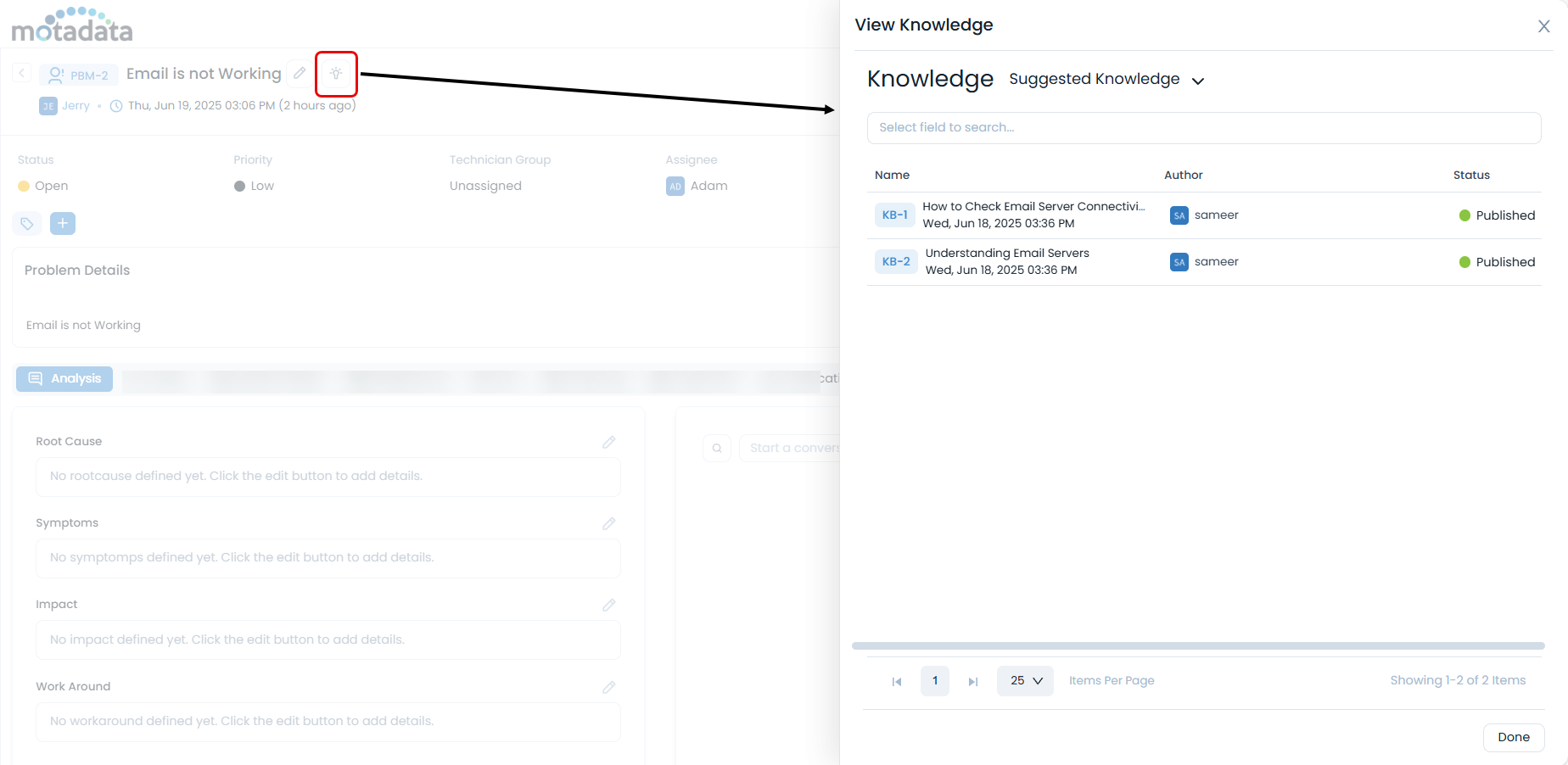Click the clock icon next to creation date
This screenshot has height=765, width=1568.
115,105
